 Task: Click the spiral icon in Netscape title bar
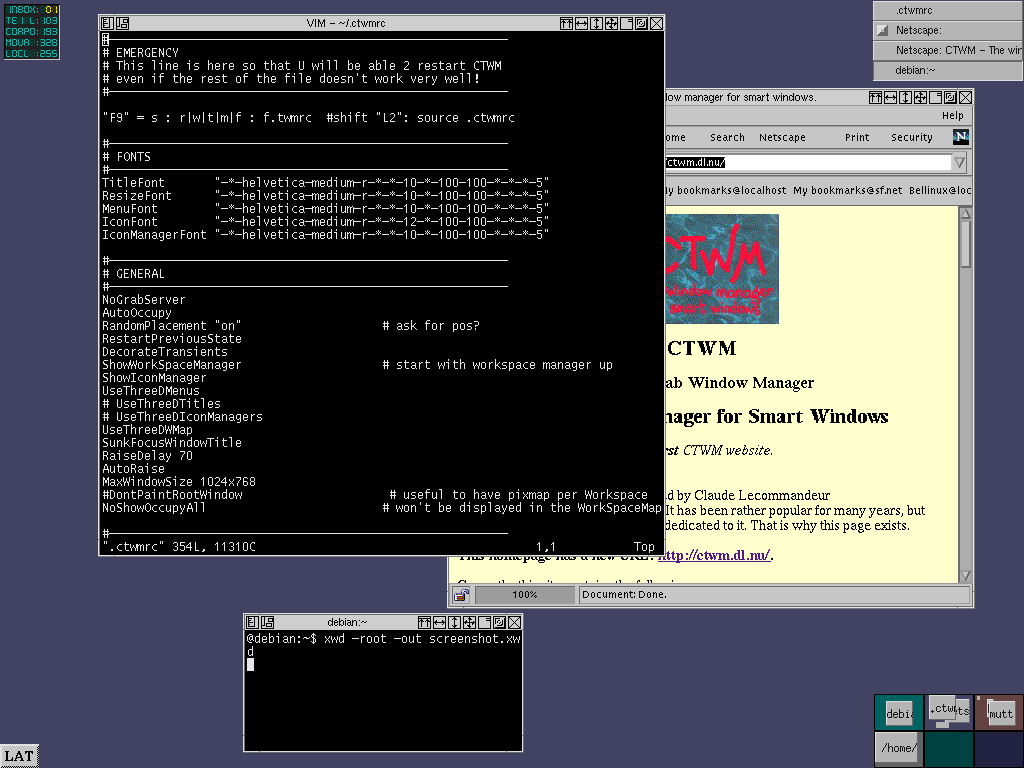pos(950,97)
